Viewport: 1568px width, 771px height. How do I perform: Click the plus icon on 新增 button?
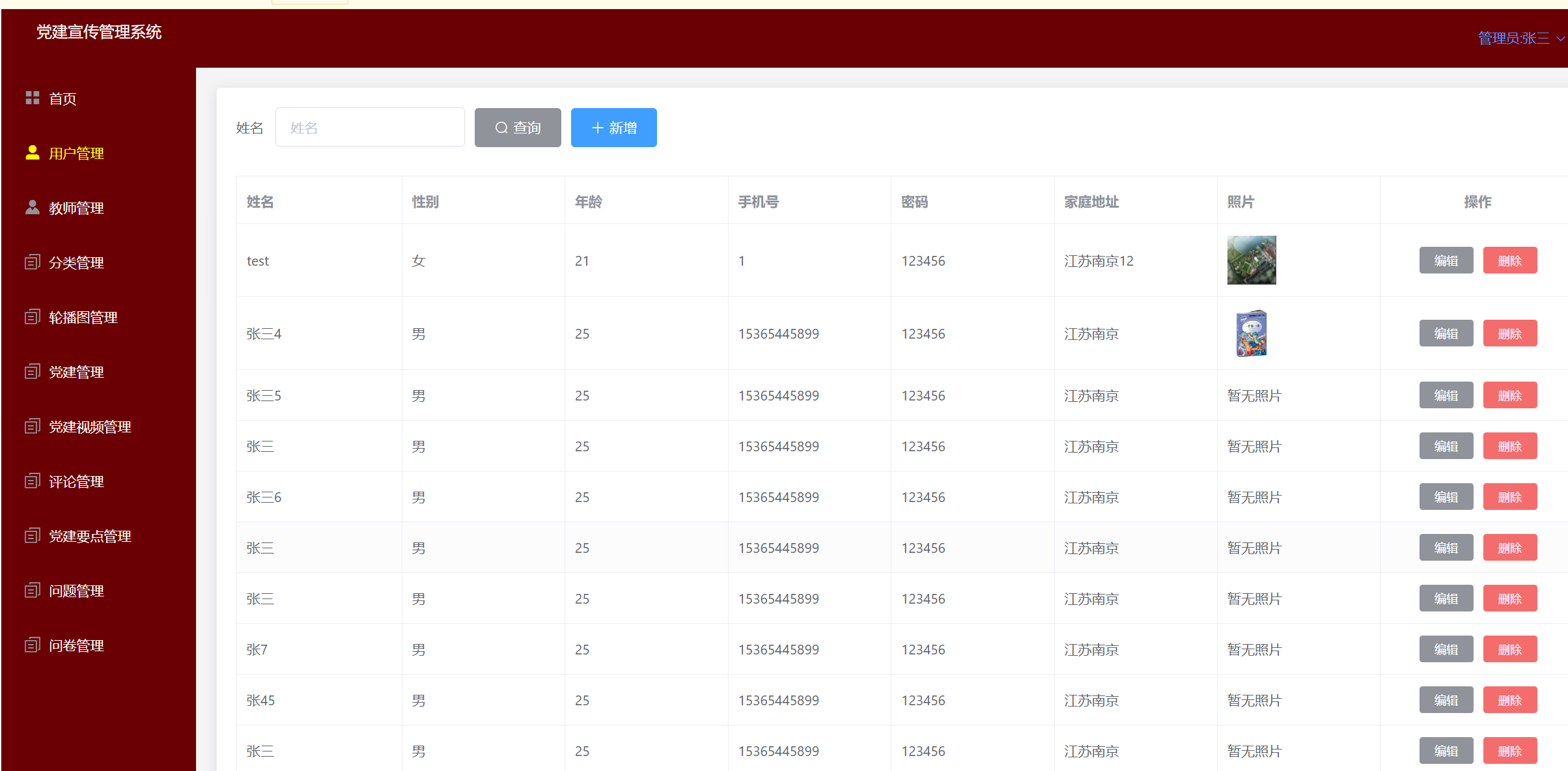597,128
